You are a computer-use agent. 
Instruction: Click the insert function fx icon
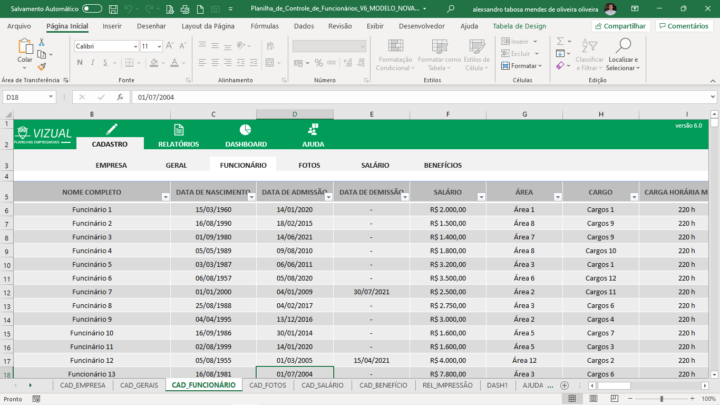point(120,98)
